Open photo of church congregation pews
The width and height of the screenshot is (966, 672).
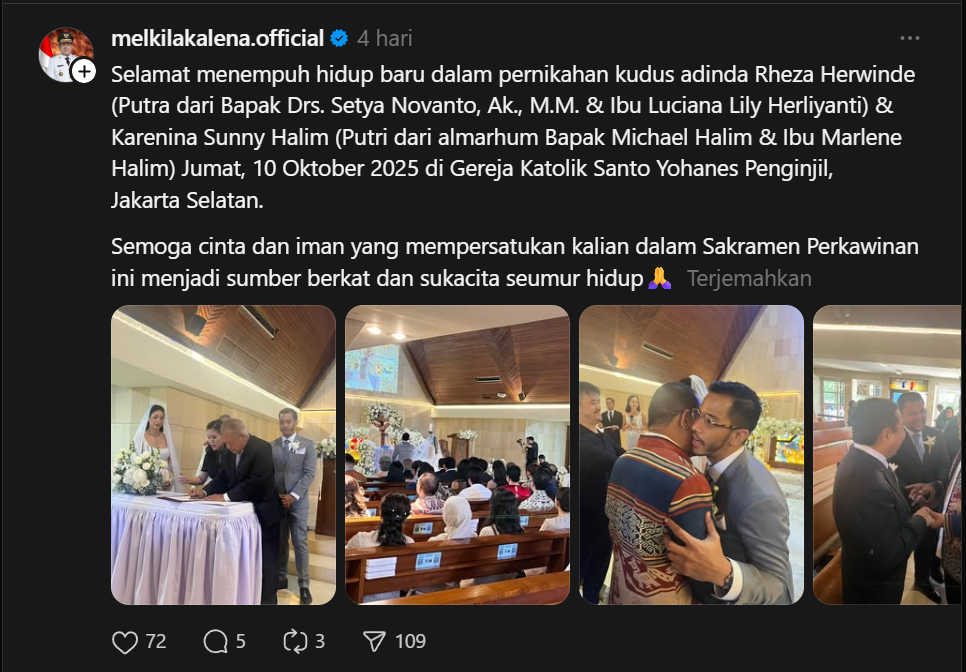[x=457, y=455]
